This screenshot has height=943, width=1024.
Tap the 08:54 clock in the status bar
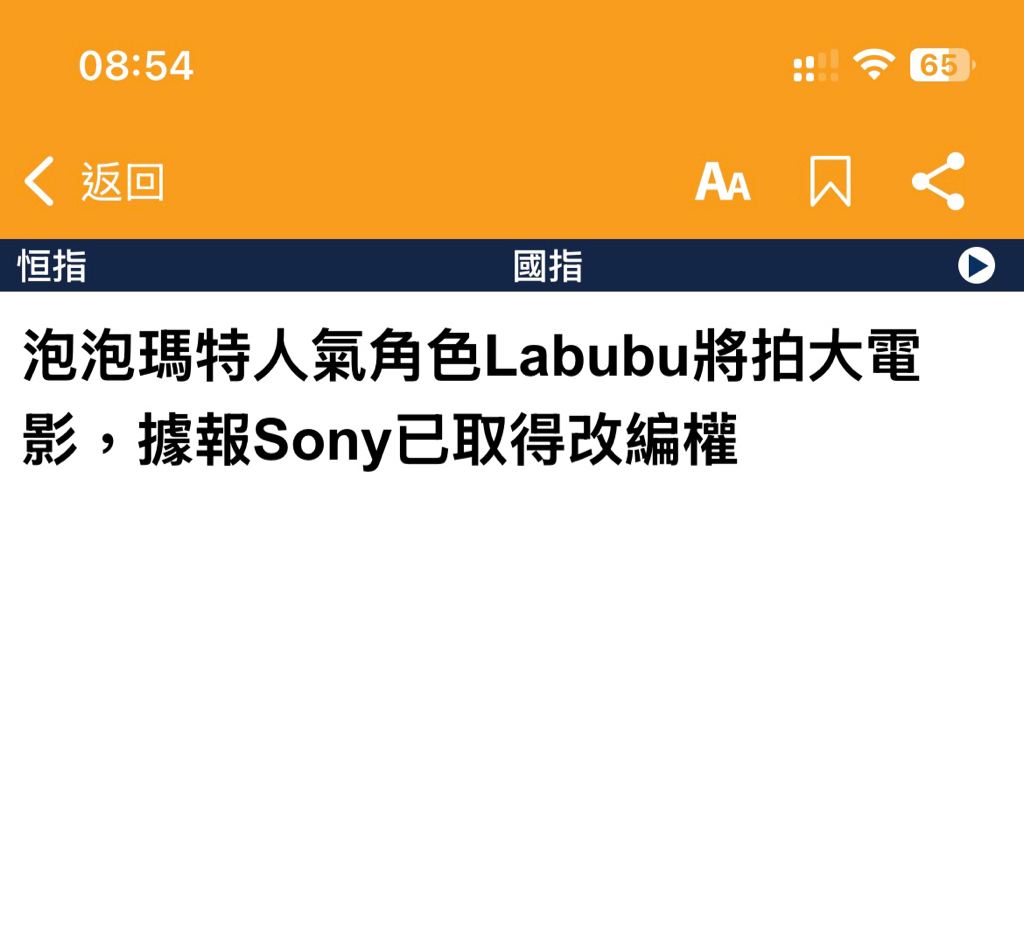(x=136, y=66)
